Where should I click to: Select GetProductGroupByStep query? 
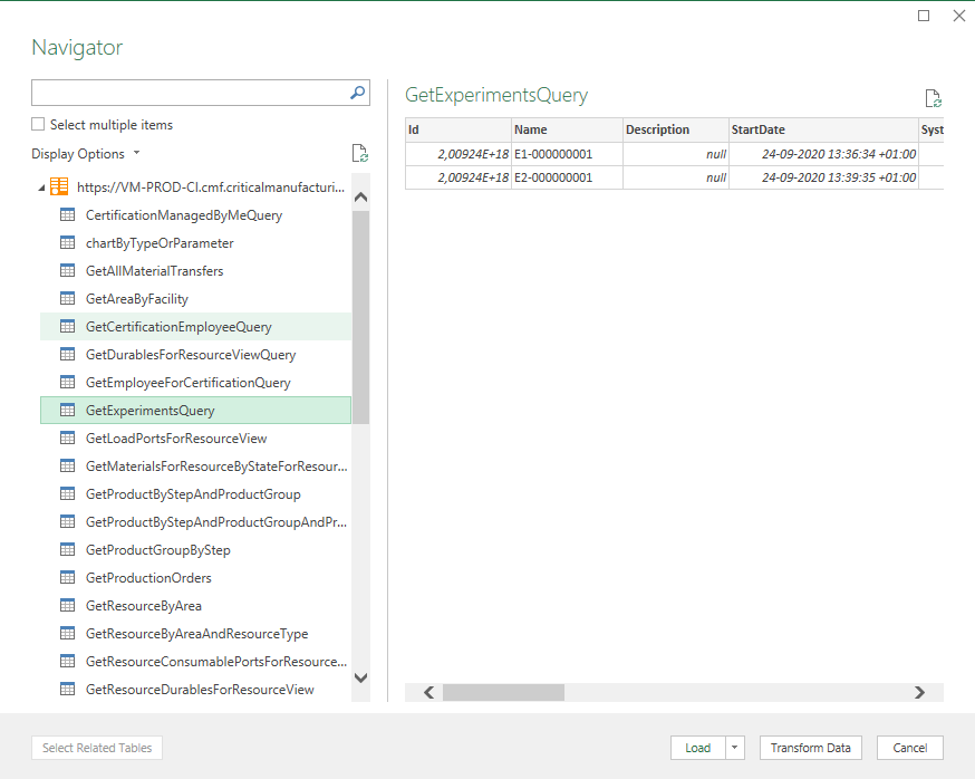click(x=158, y=549)
